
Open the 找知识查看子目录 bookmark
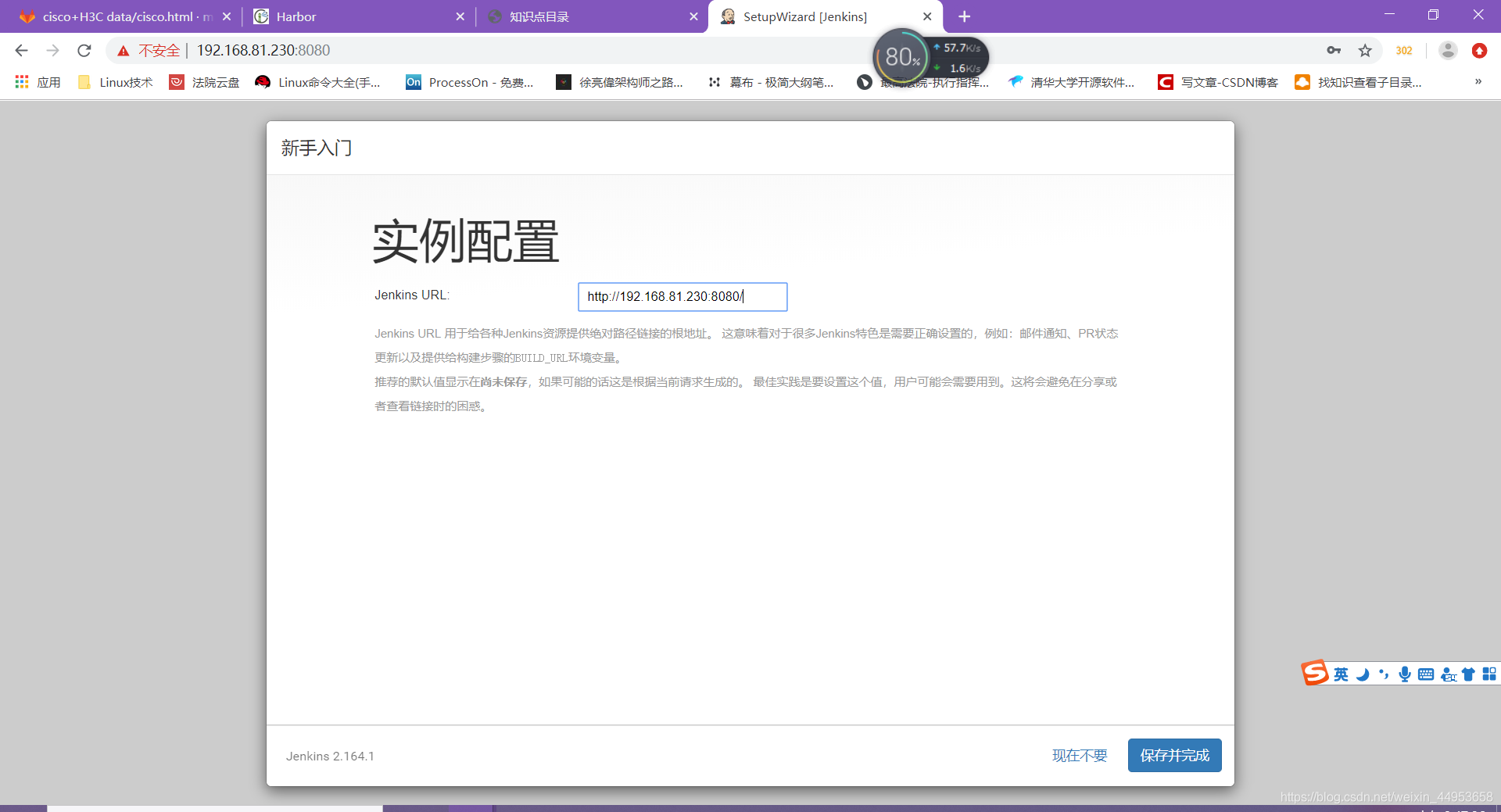1359,82
